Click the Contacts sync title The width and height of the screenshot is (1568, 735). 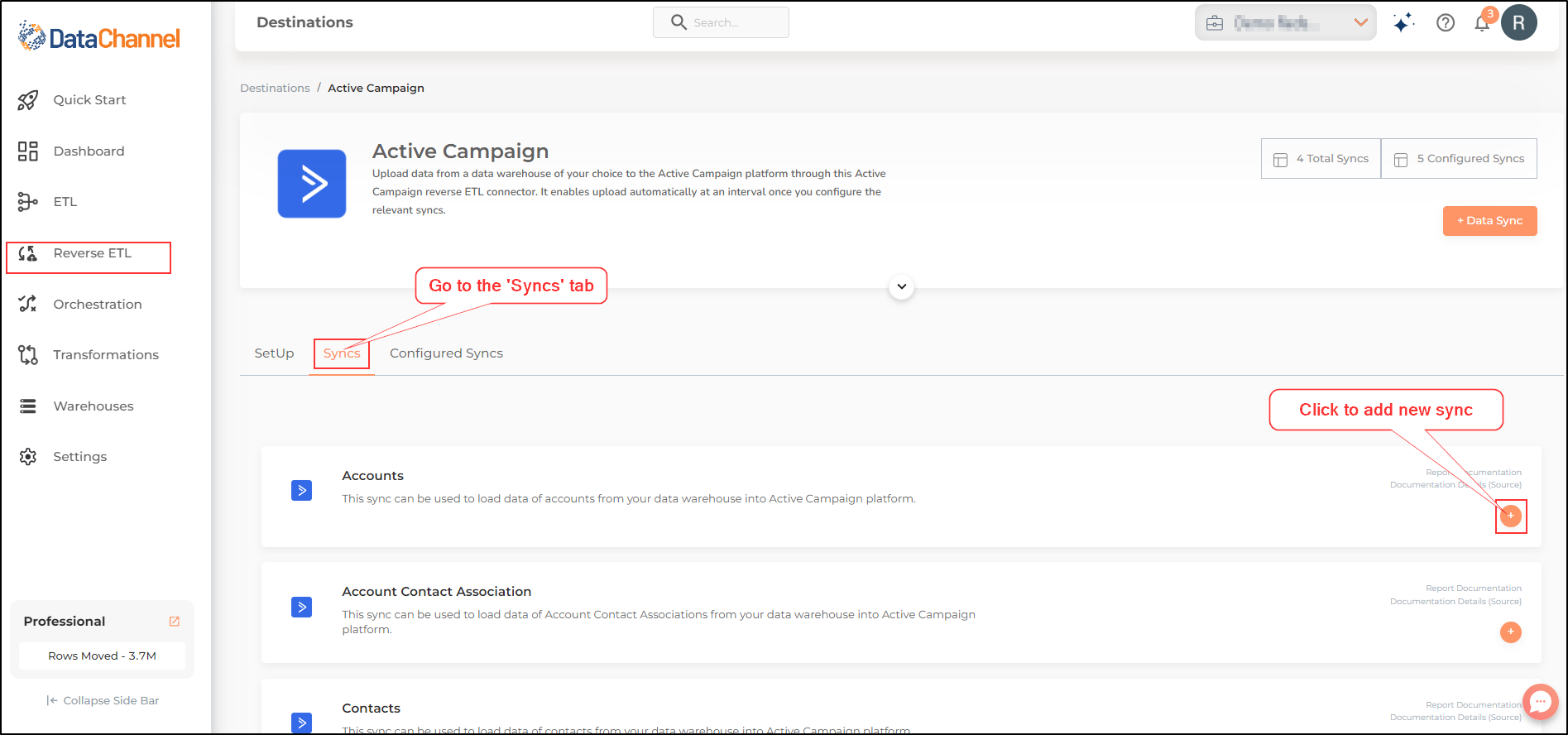(372, 709)
